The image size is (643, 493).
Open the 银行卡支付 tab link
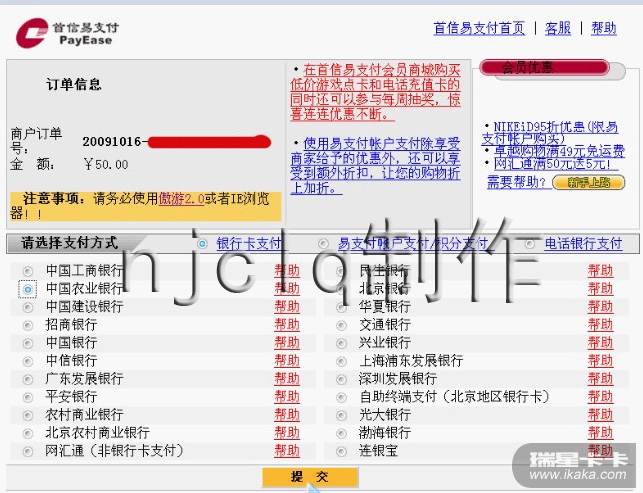click(x=249, y=244)
